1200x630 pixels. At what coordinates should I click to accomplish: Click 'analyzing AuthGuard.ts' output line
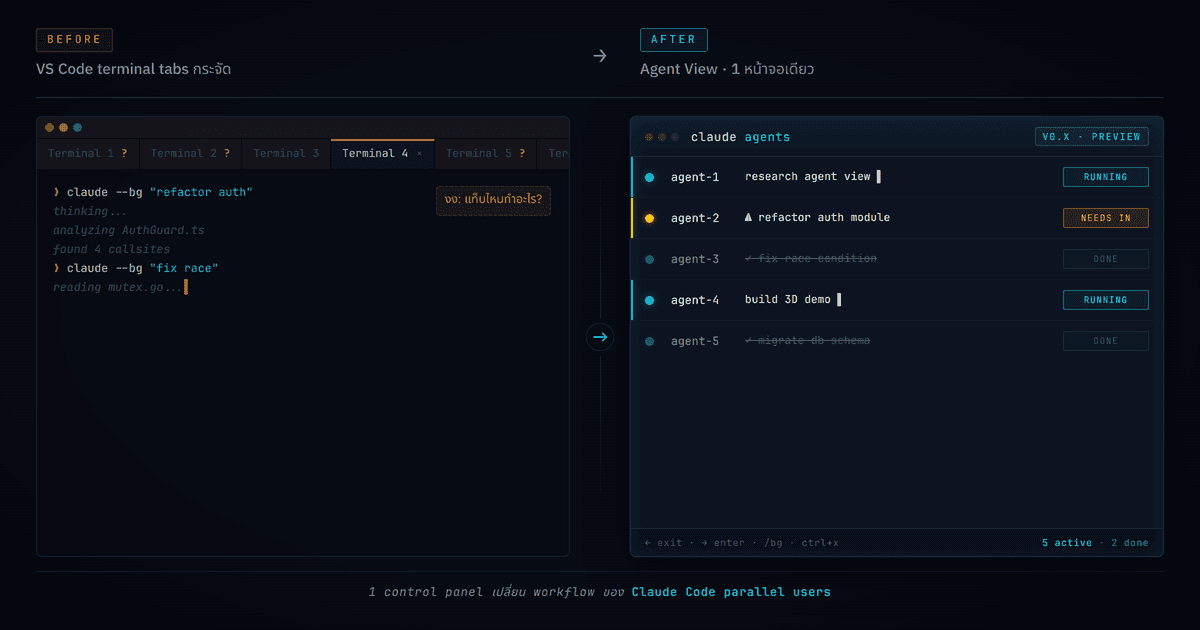(128, 230)
